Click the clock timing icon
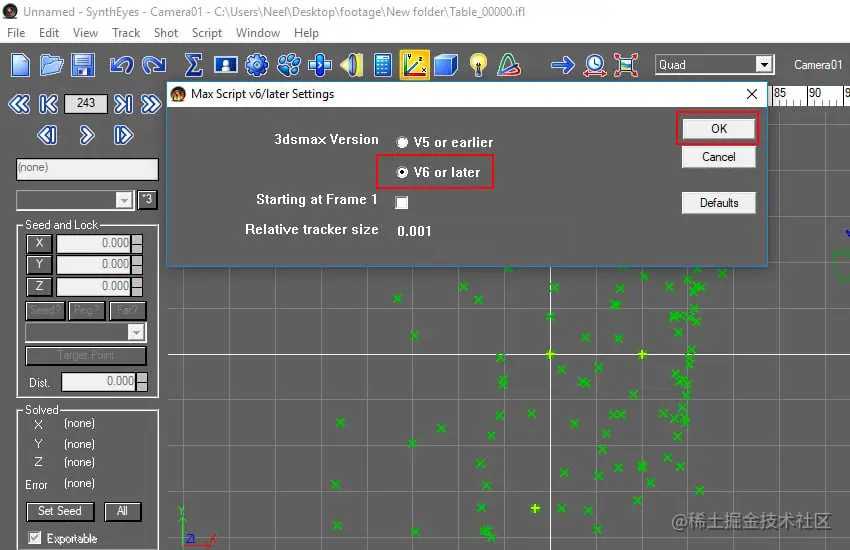The height and width of the screenshot is (550, 850). (x=595, y=65)
